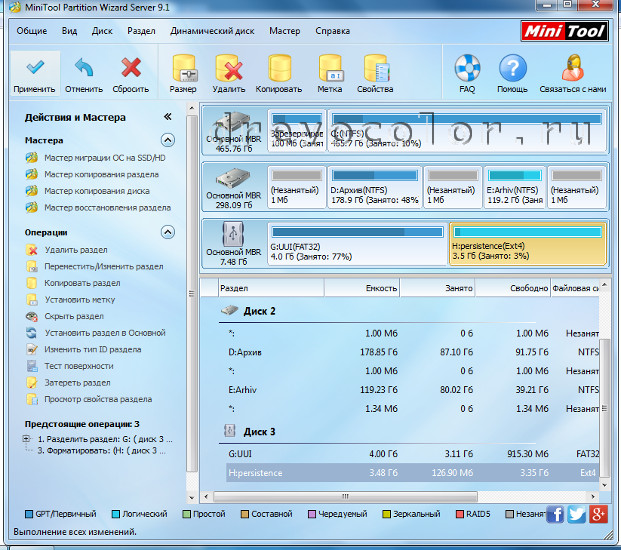Image resolution: width=621 pixels, height=550 pixels.
Task: Click the Помощь (Help) question mark icon
Action: (x=512, y=68)
